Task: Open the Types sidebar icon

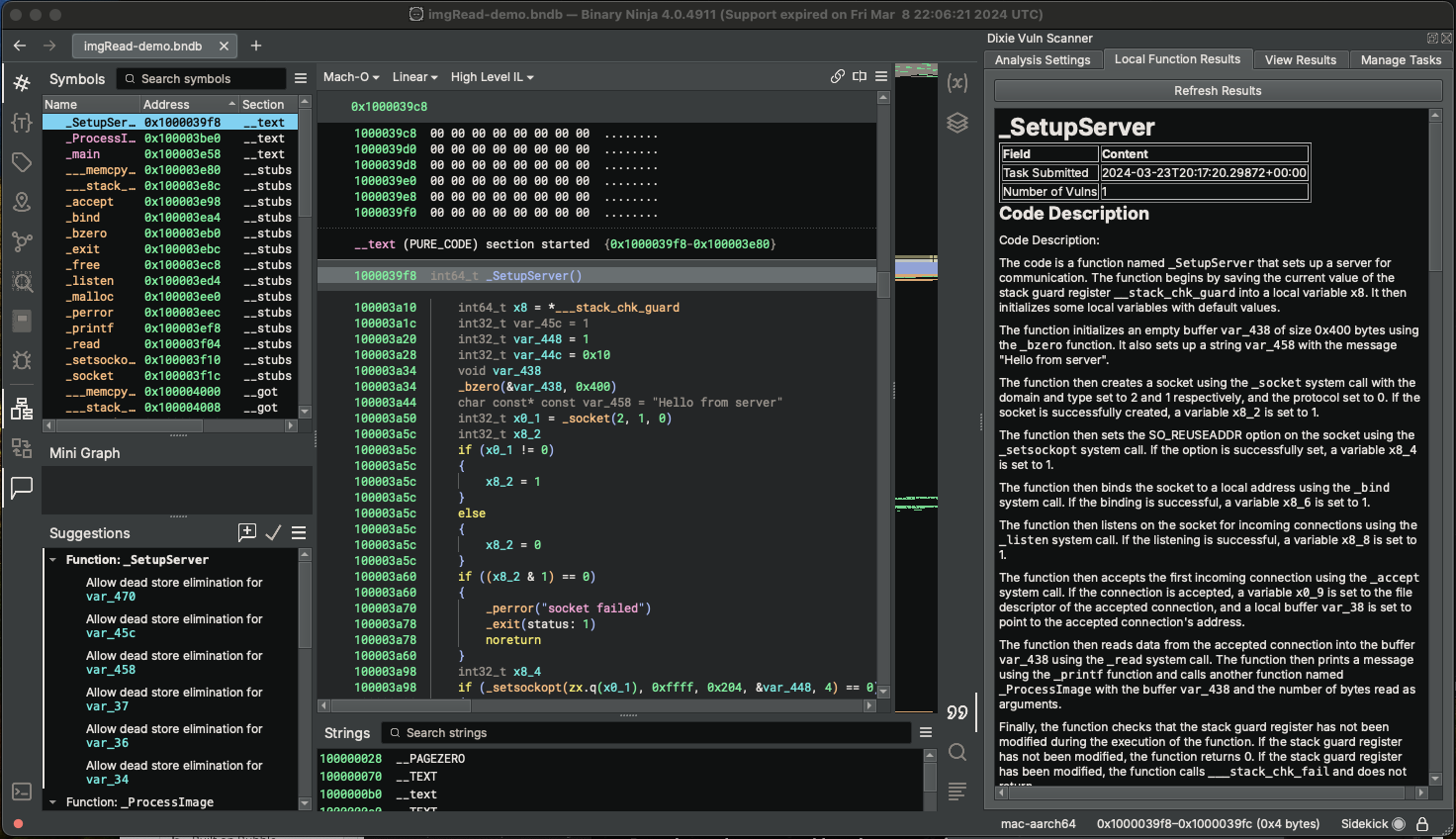Action: tap(22, 123)
